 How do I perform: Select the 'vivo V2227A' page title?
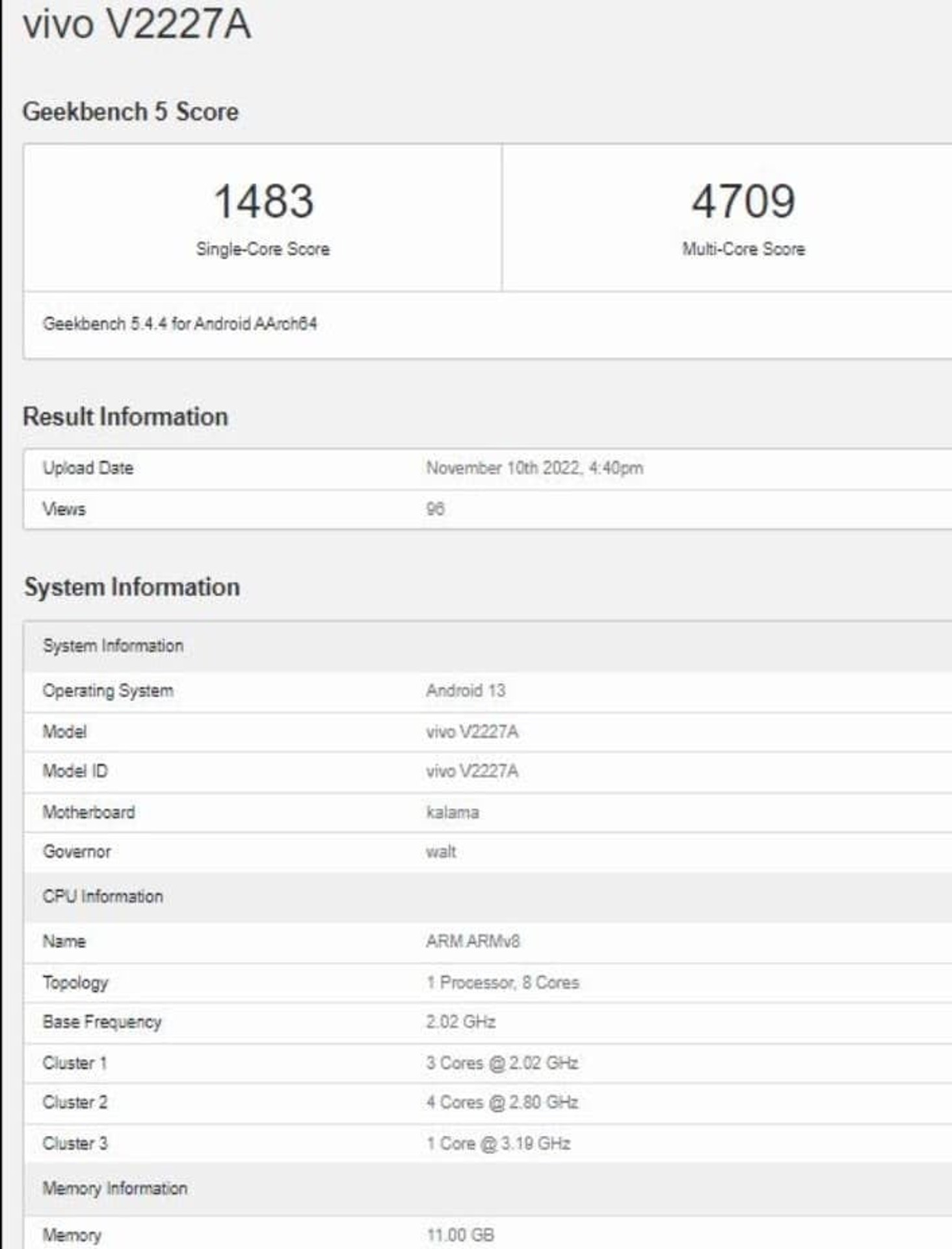pos(137,25)
